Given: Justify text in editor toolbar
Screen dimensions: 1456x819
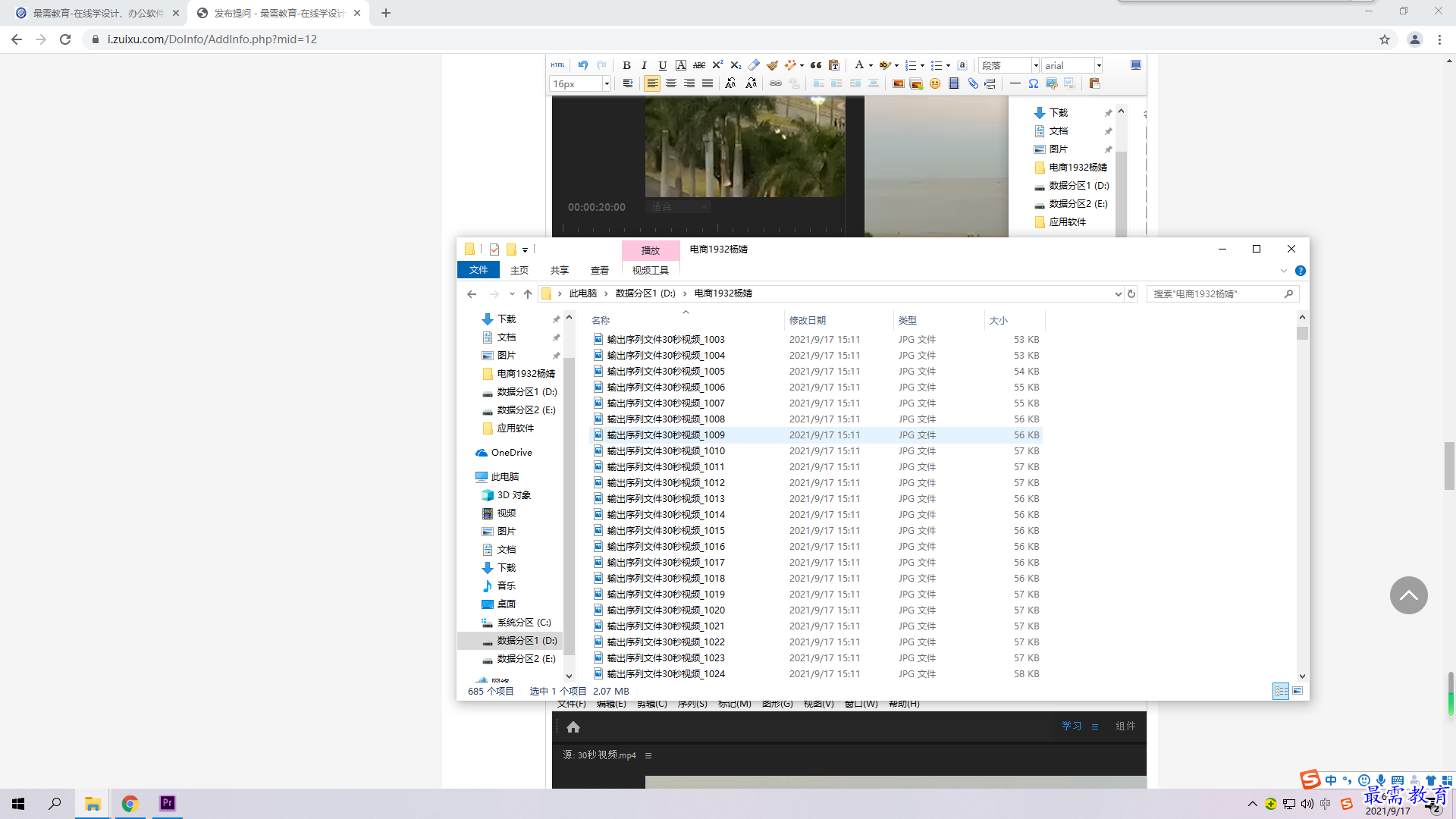Looking at the screenshot, I should (708, 83).
